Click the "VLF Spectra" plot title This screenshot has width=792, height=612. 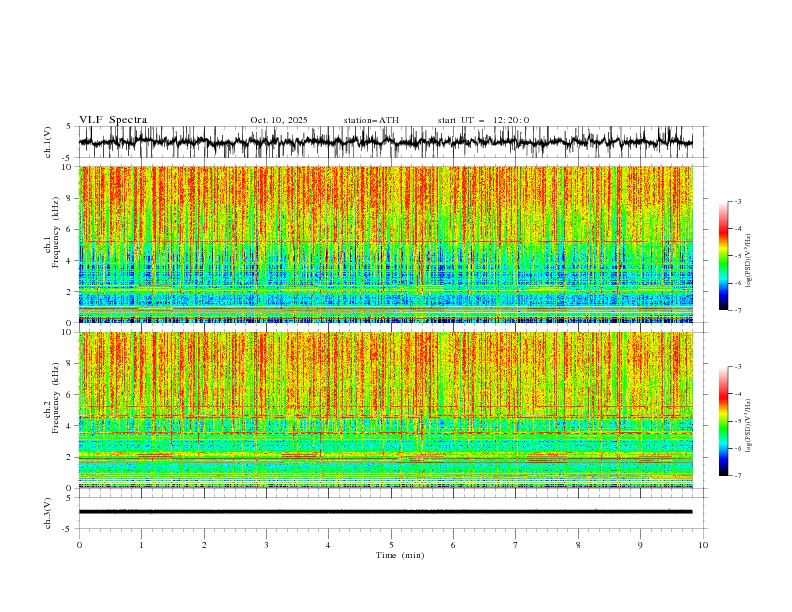pyautogui.click(x=113, y=120)
